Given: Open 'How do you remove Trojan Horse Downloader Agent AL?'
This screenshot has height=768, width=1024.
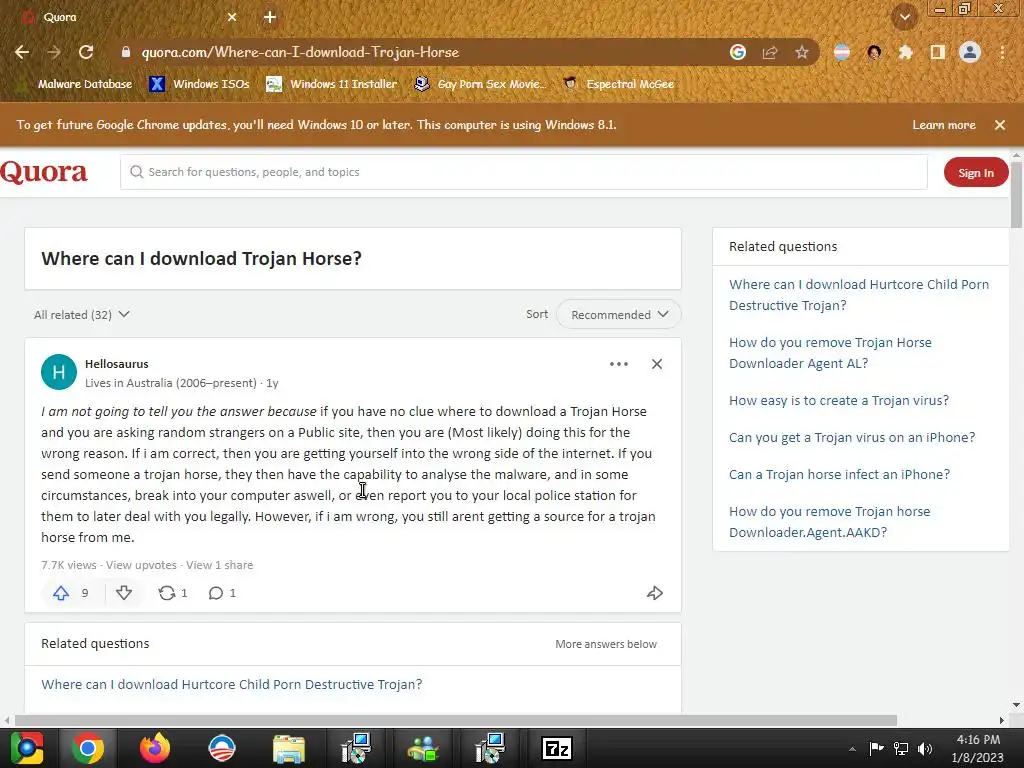Looking at the screenshot, I should pyautogui.click(x=830, y=353).
